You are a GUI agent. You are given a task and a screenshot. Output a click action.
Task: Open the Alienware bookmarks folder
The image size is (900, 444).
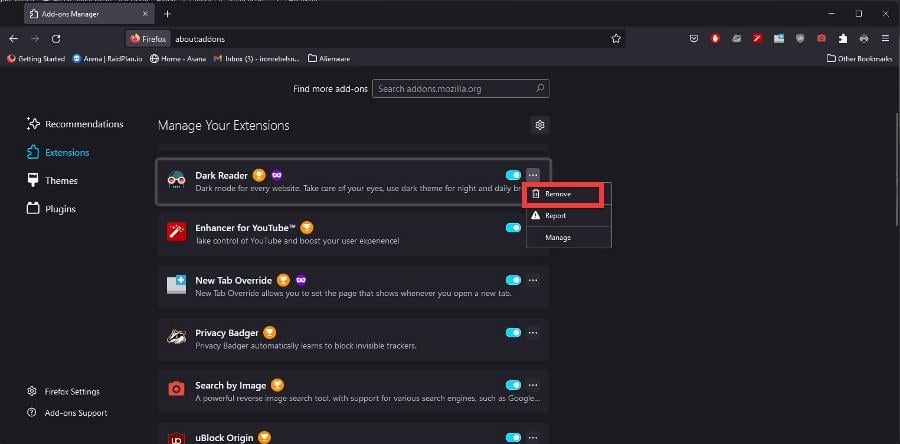329,59
